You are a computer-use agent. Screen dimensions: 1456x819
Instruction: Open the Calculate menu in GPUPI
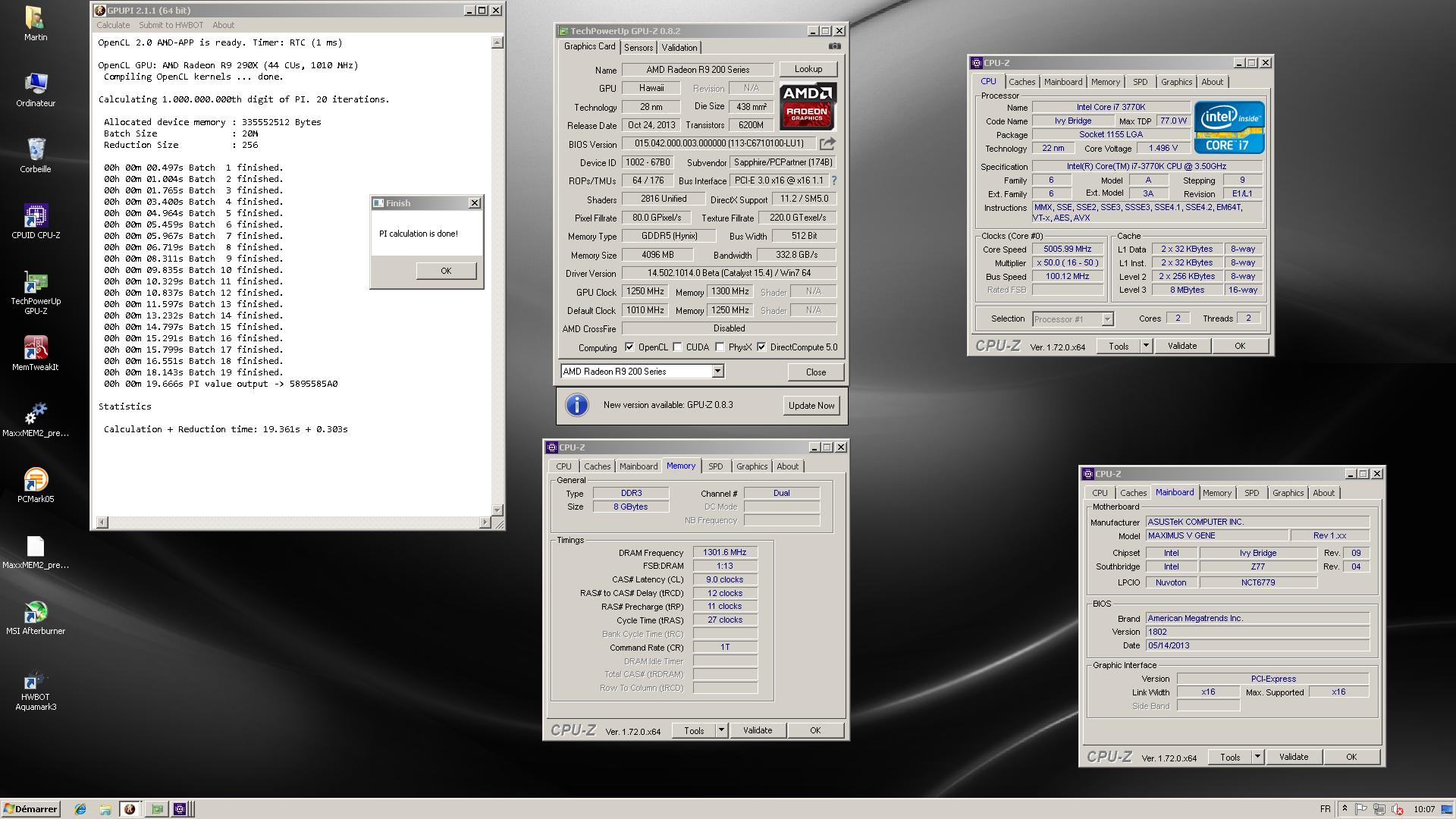tap(113, 25)
